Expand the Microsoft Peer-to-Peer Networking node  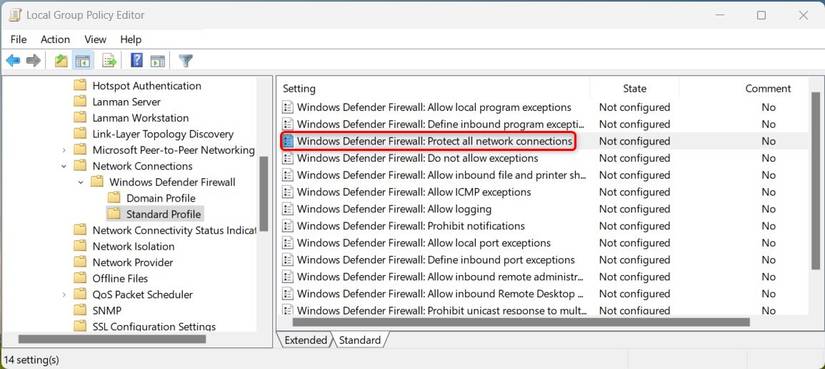64,150
